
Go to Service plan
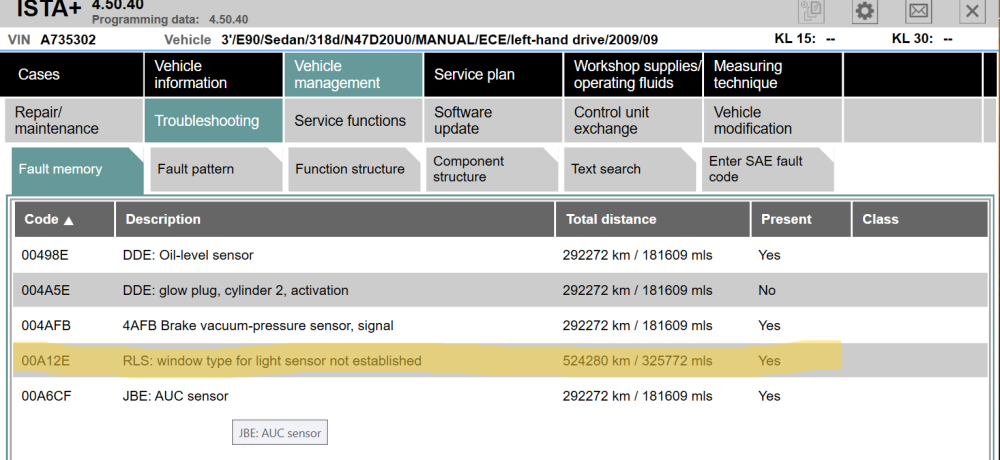click(x=492, y=75)
